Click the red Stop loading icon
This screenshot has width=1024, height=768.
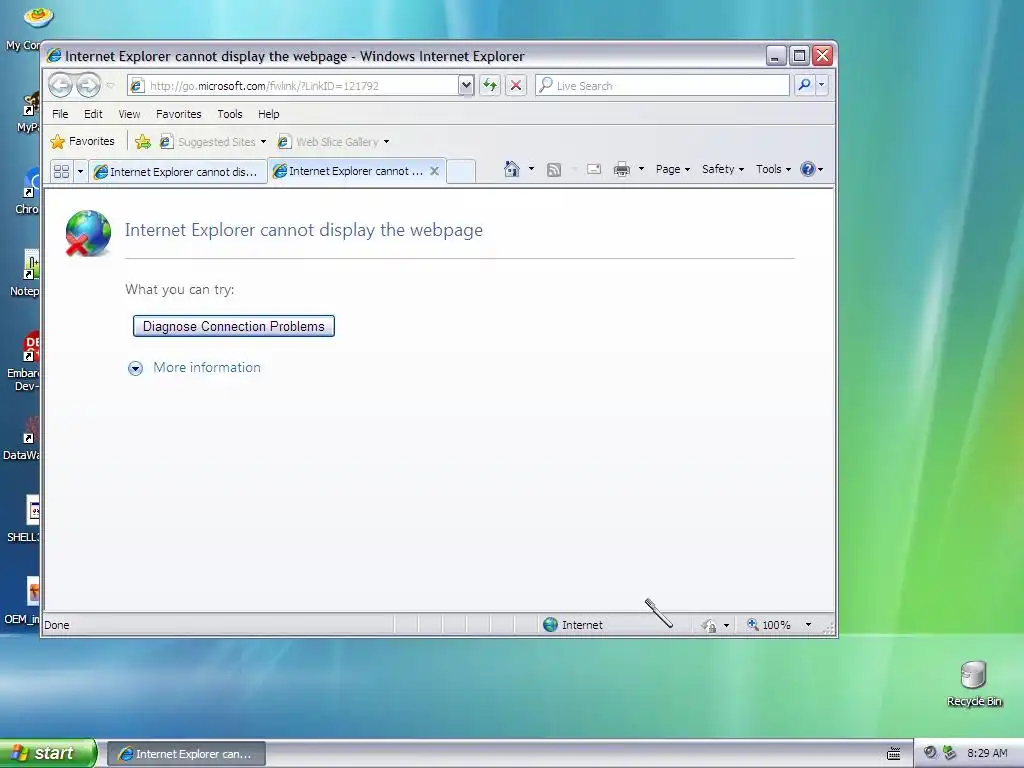516,85
